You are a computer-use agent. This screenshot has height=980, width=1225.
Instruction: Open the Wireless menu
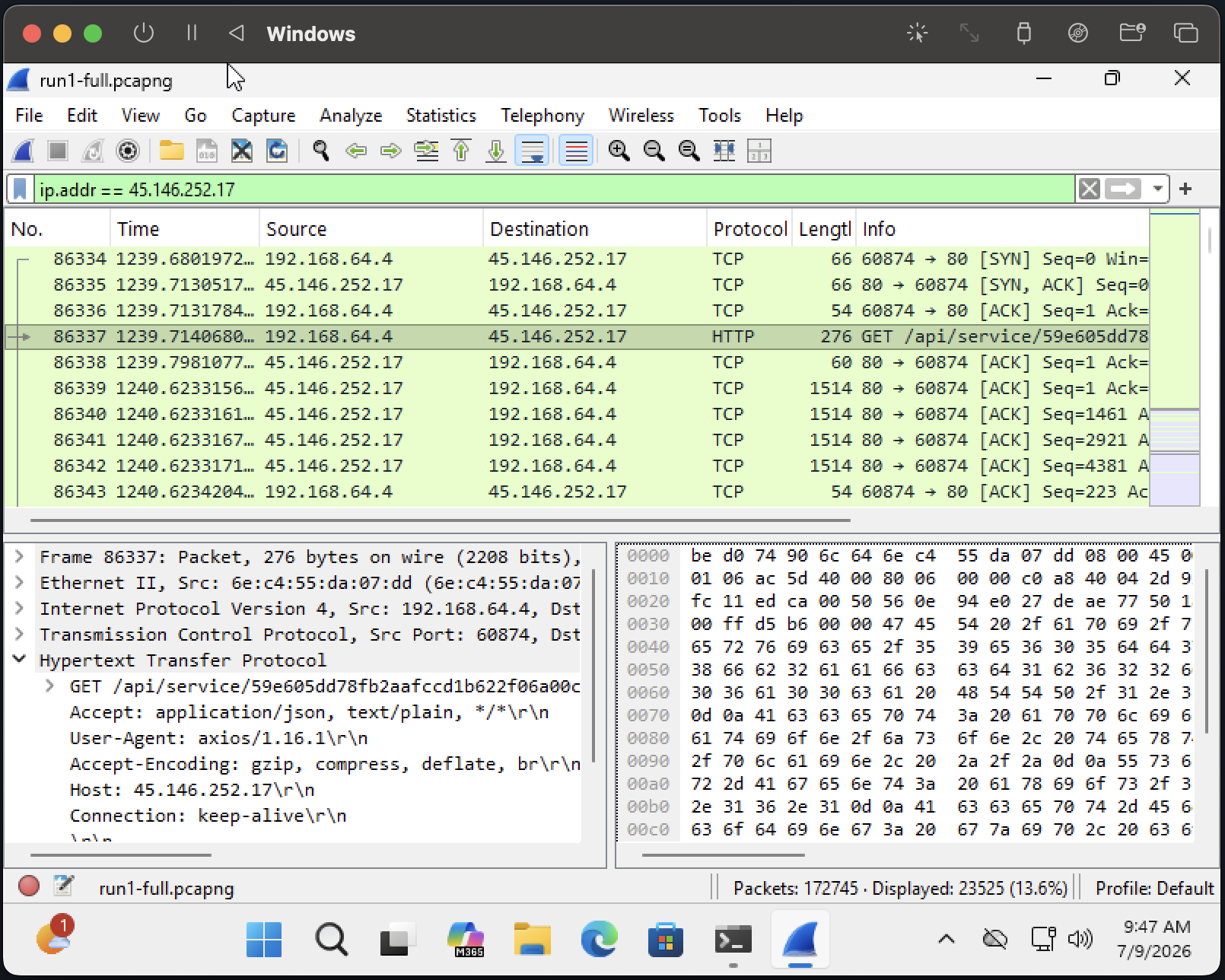[x=641, y=116]
